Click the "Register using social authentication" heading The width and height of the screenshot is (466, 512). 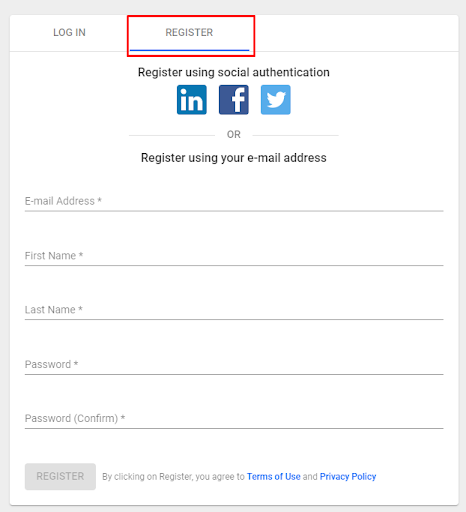click(x=234, y=72)
